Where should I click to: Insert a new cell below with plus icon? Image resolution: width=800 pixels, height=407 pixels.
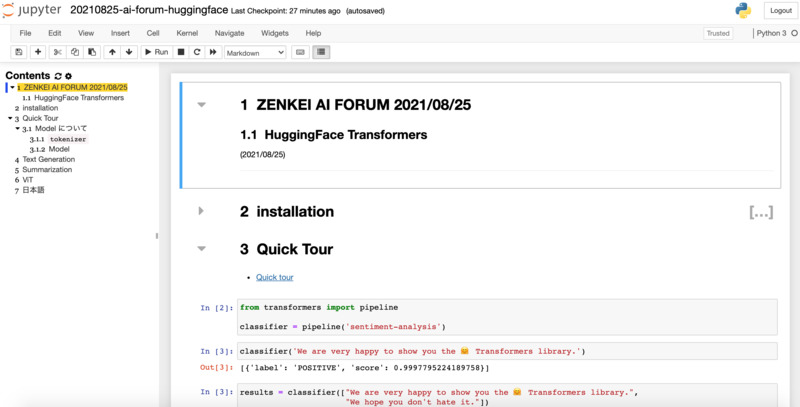(38, 52)
